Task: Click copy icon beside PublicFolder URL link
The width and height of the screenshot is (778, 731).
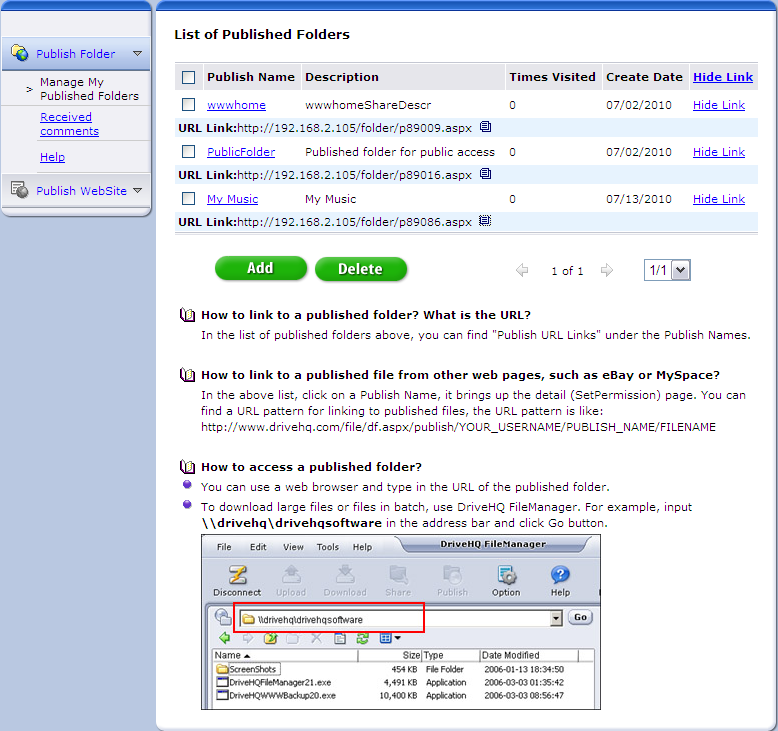Action: coord(486,174)
